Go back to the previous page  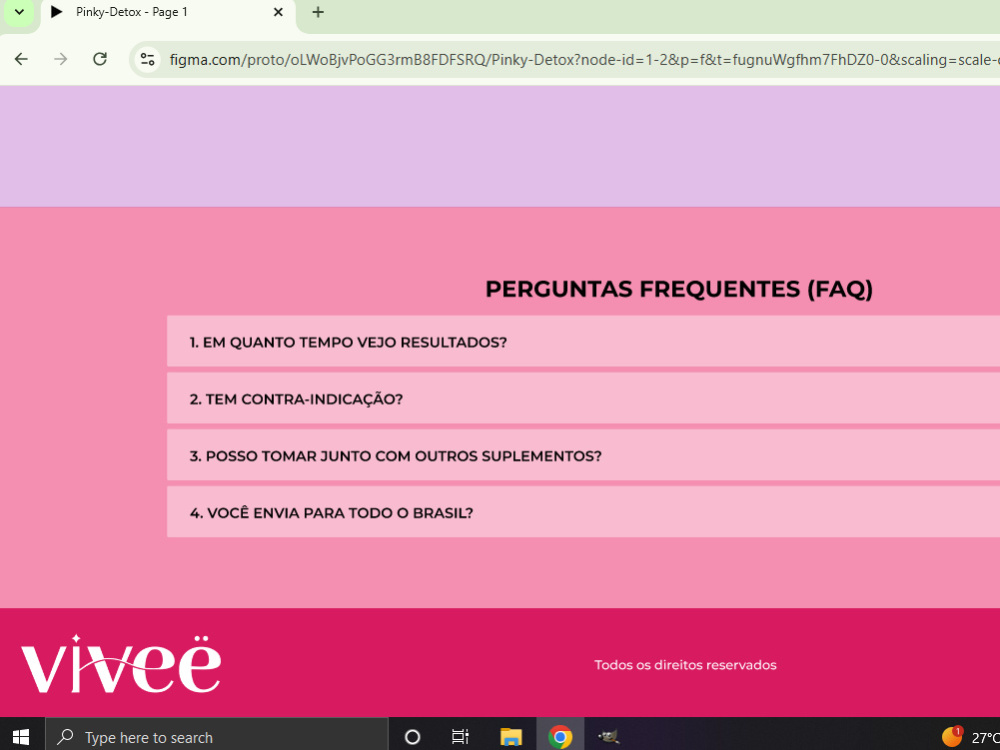pos(21,59)
